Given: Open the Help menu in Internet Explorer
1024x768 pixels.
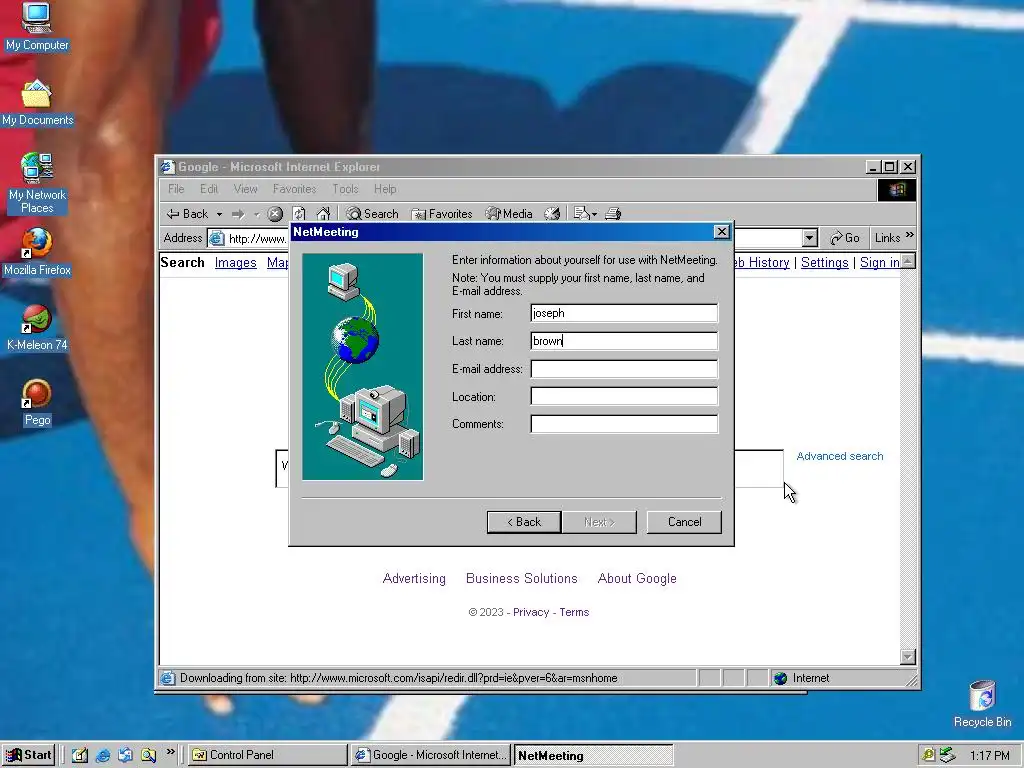Looking at the screenshot, I should tap(385, 189).
